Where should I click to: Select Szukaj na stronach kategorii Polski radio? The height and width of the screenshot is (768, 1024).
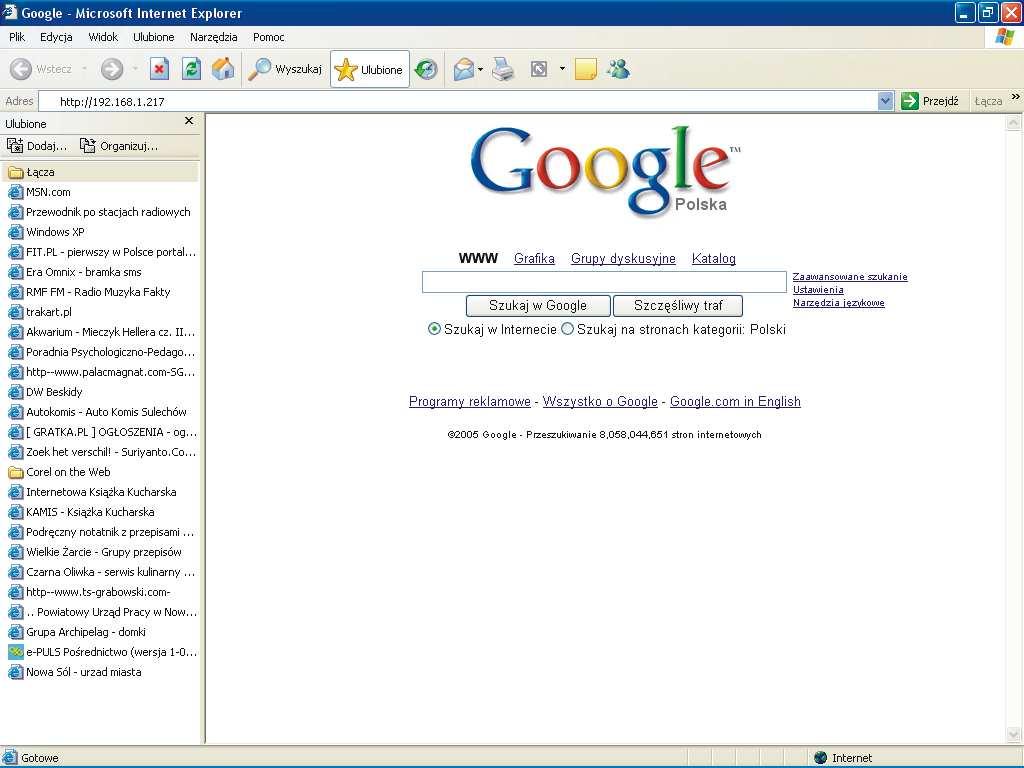(568, 329)
